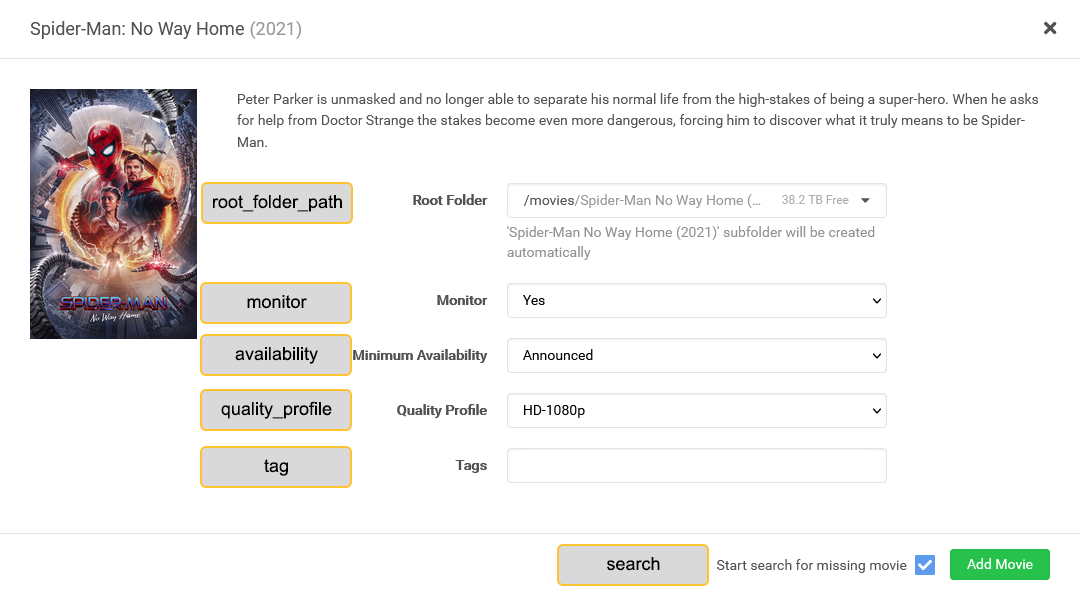
Task: Click the green Add Movie button
Action: (999, 564)
